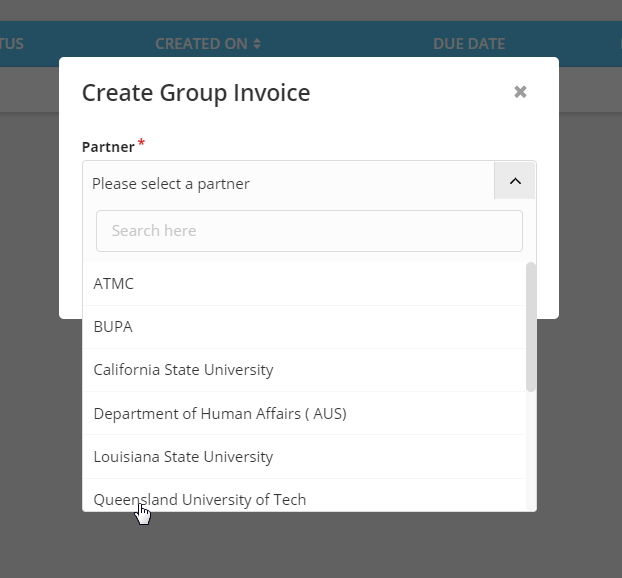Click the DUE DATE column header

click(x=469, y=44)
